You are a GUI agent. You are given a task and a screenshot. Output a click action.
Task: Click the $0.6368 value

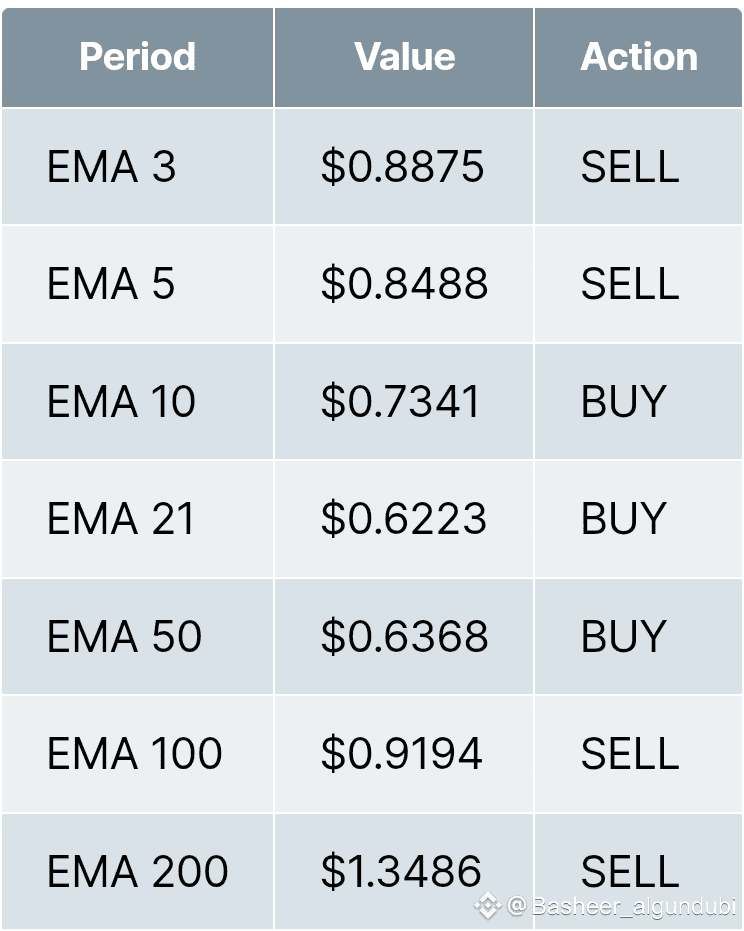[404, 637]
